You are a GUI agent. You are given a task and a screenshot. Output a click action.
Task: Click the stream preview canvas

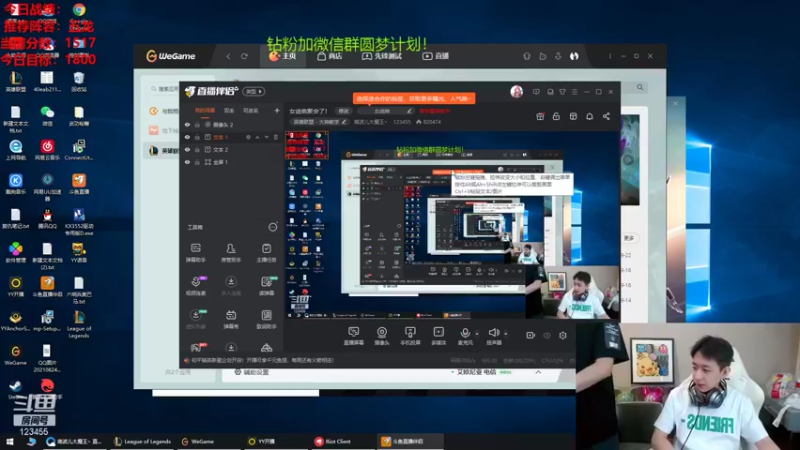pos(452,224)
